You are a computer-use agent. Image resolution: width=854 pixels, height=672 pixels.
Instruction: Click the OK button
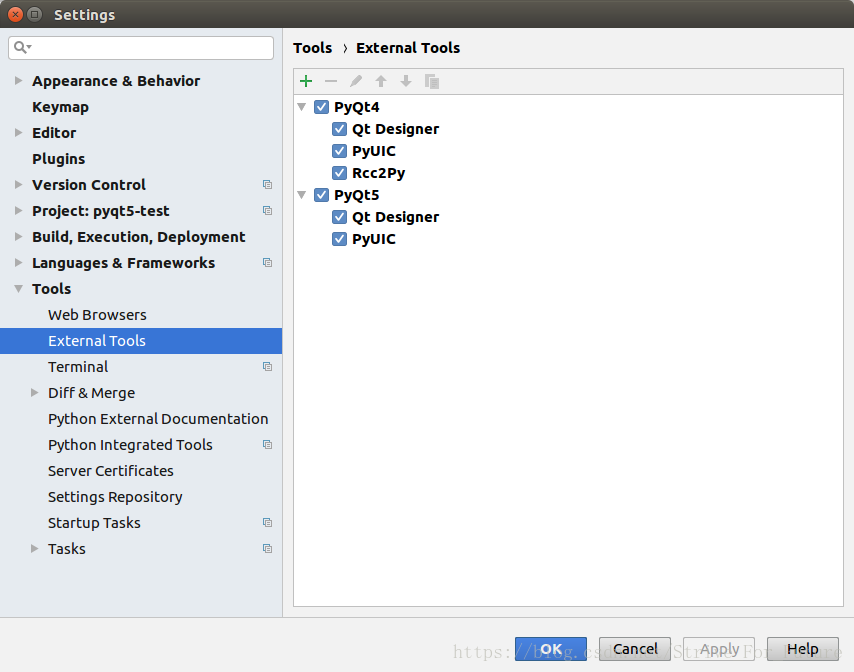pyautogui.click(x=551, y=649)
